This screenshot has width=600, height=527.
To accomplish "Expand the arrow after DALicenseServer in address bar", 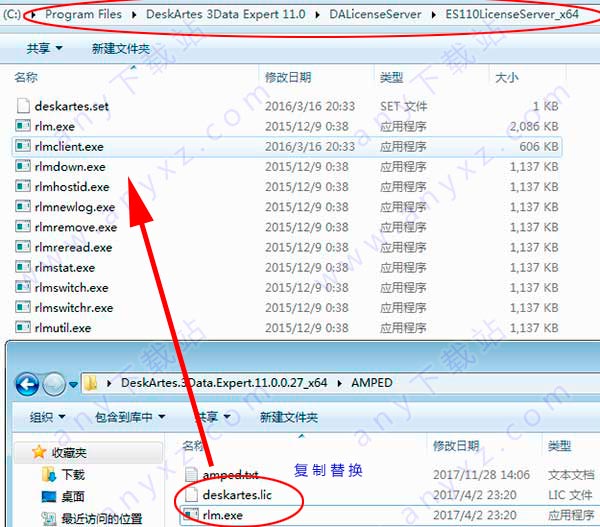I will point(433,15).
